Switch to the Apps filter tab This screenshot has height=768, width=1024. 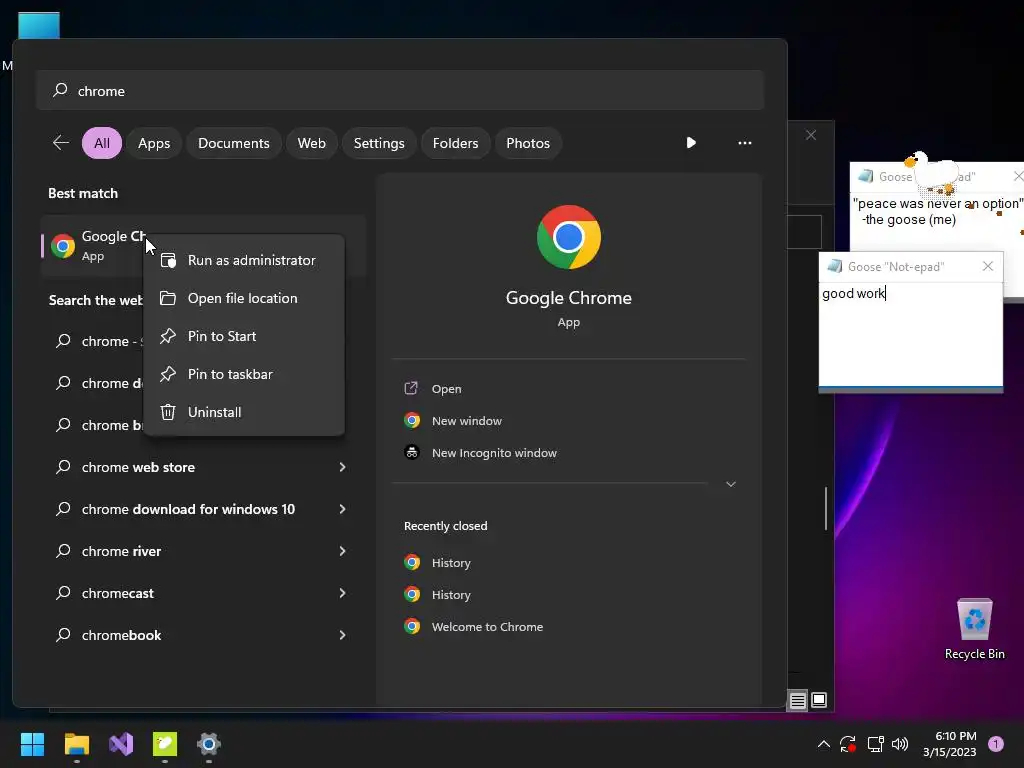[x=154, y=143]
